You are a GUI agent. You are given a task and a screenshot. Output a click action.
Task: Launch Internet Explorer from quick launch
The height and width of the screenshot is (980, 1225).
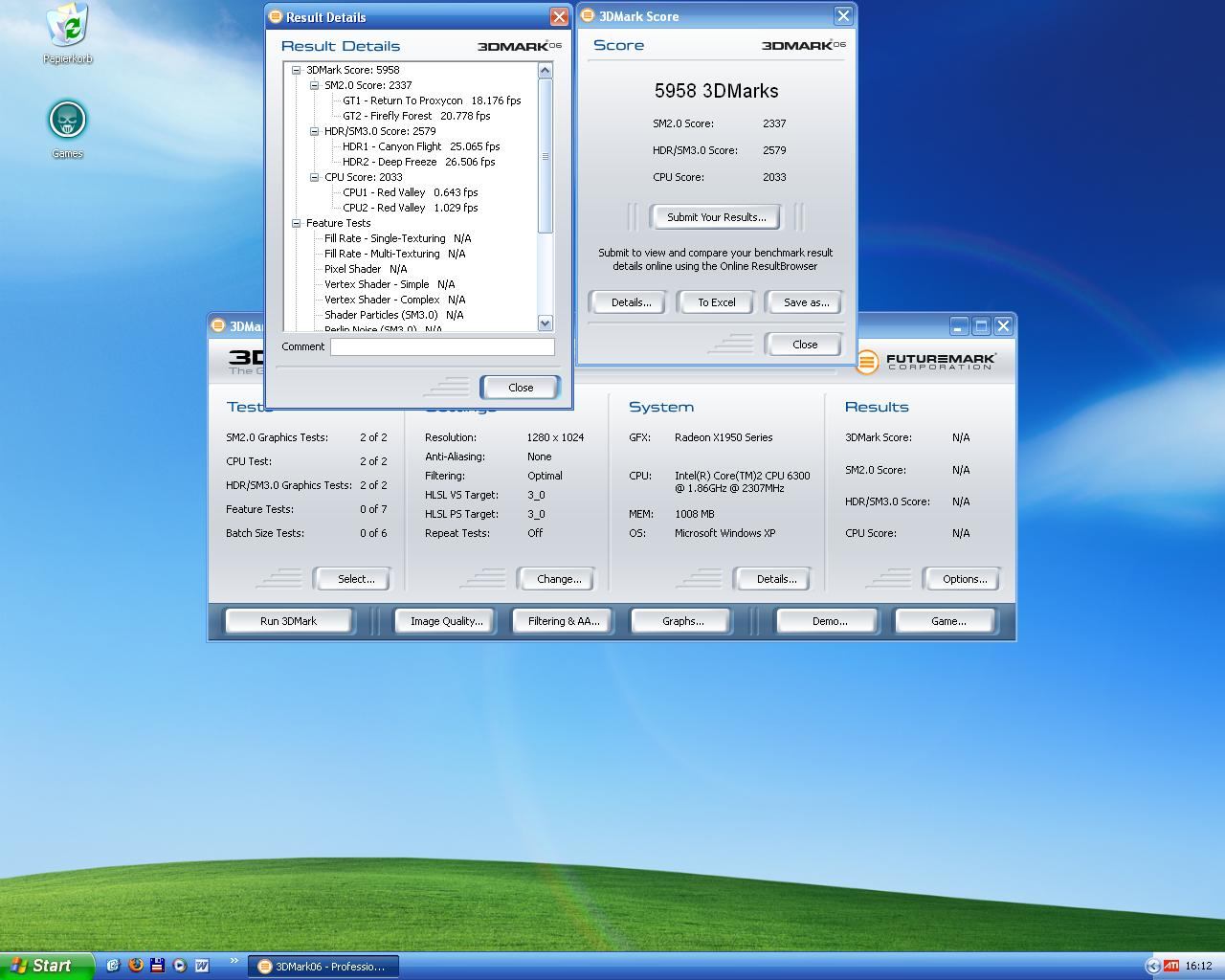point(113,966)
